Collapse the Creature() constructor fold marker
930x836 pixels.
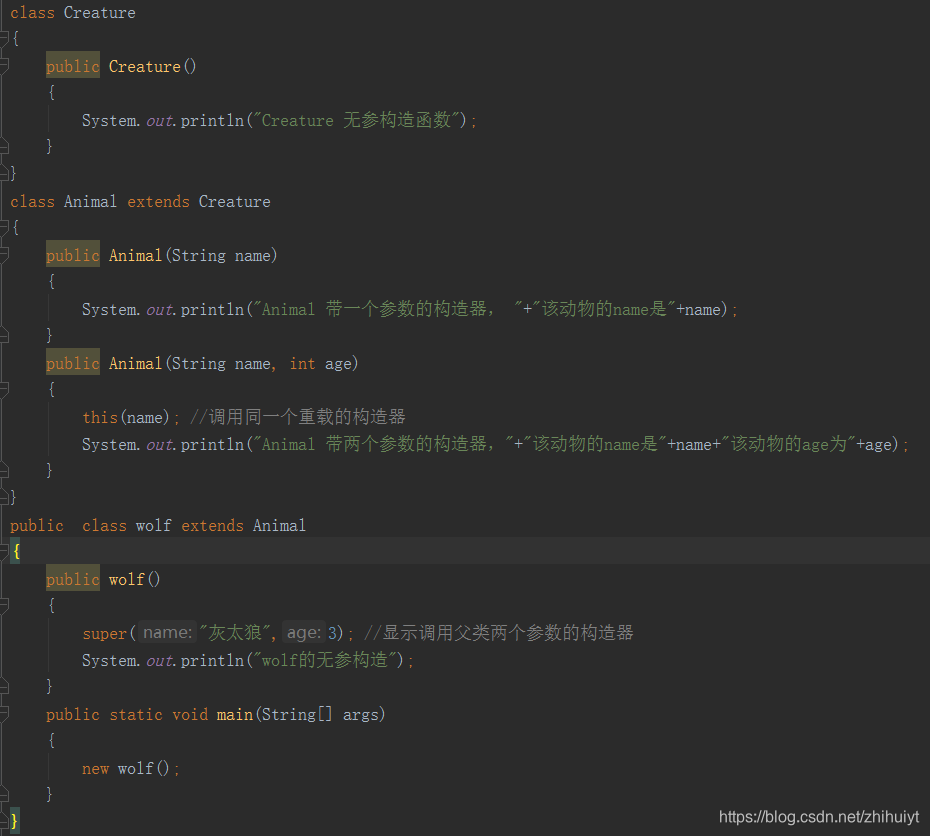pos(4,66)
